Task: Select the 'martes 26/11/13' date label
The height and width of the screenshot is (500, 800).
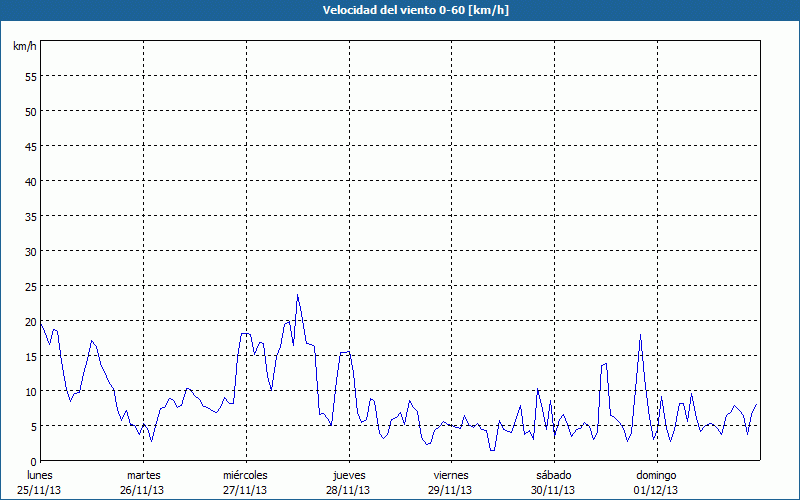Action: [x=143, y=482]
